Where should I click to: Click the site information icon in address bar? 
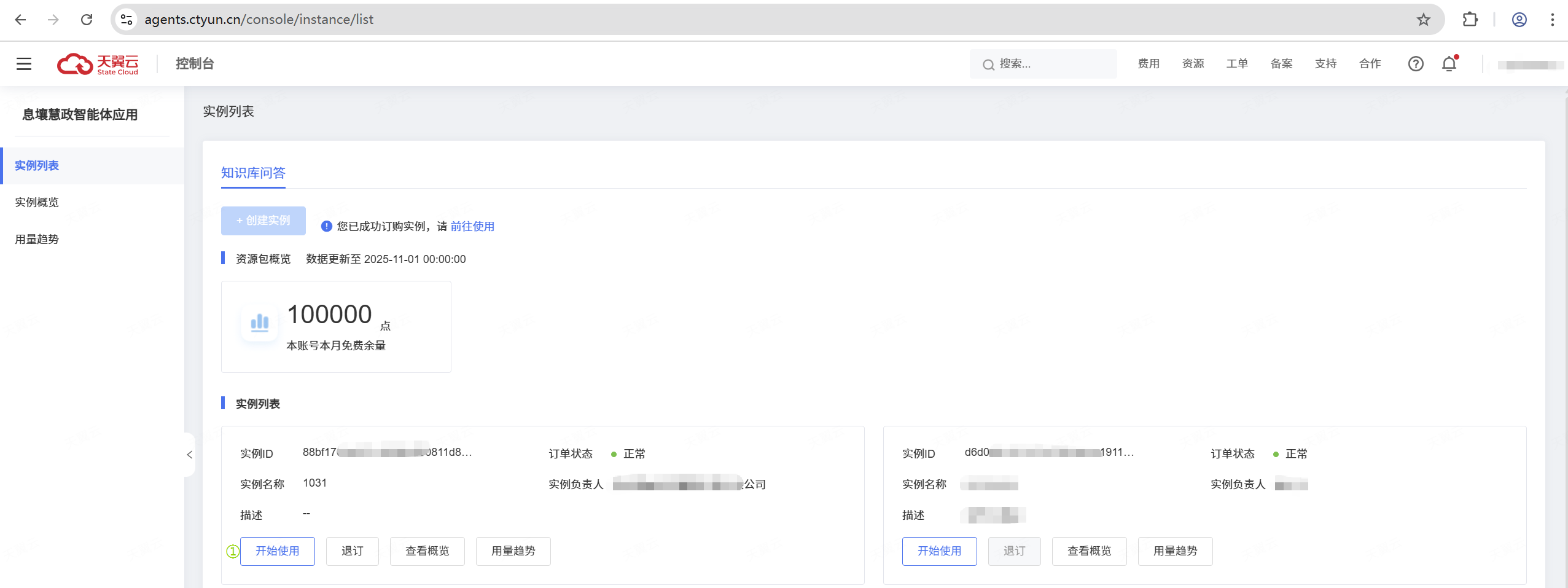point(127,20)
